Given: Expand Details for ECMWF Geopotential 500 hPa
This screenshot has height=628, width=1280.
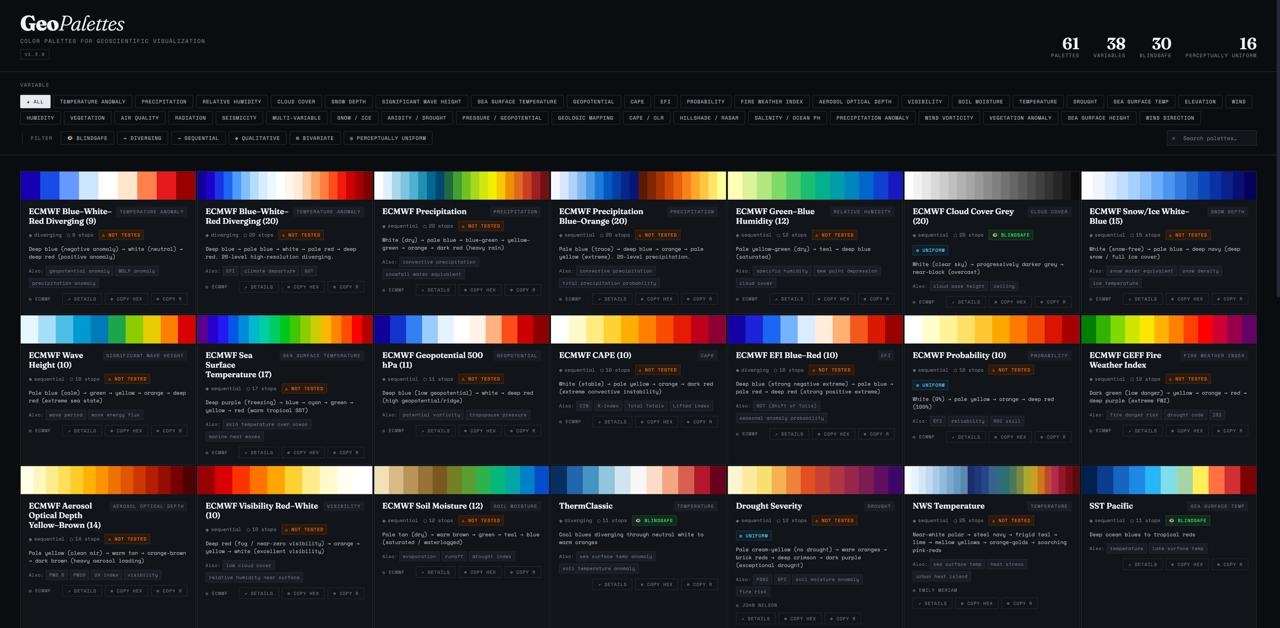Looking at the screenshot, I should pyautogui.click(x=436, y=431).
